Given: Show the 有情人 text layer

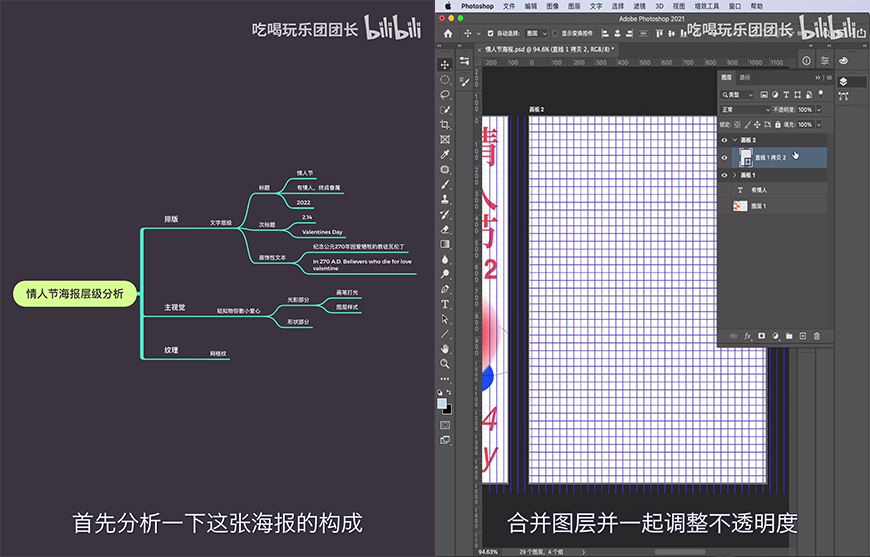Looking at the screenshot, I should [724, 190].
